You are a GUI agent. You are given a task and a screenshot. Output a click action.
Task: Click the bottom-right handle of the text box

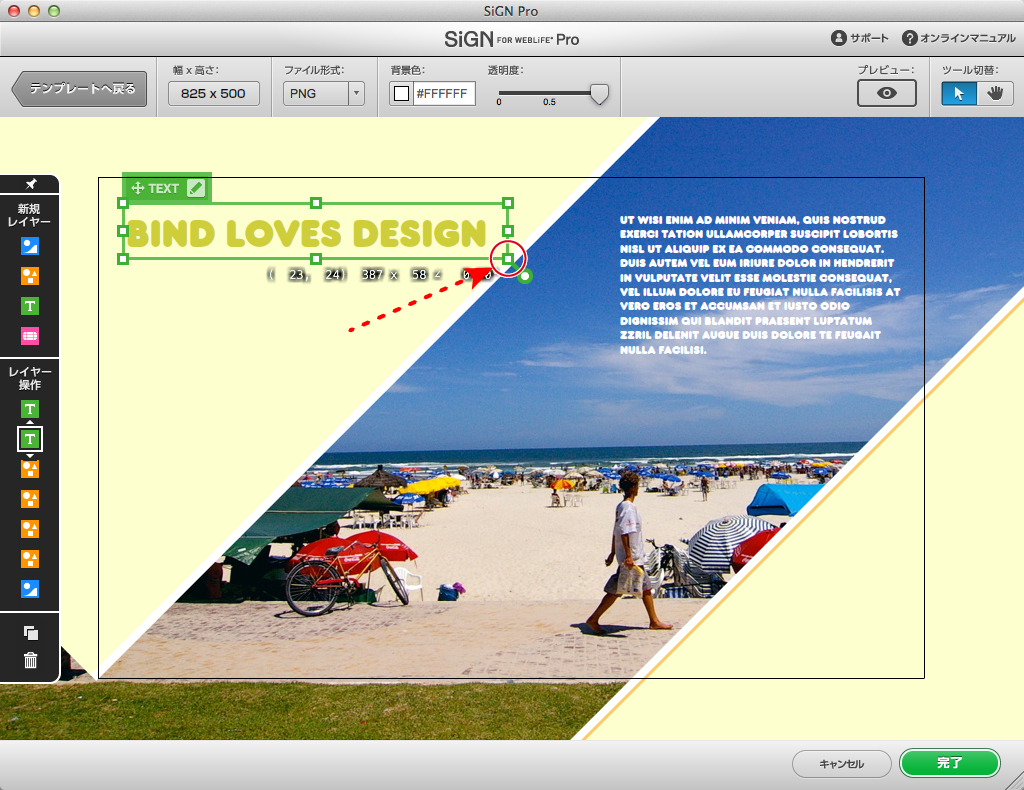(509, 259)
